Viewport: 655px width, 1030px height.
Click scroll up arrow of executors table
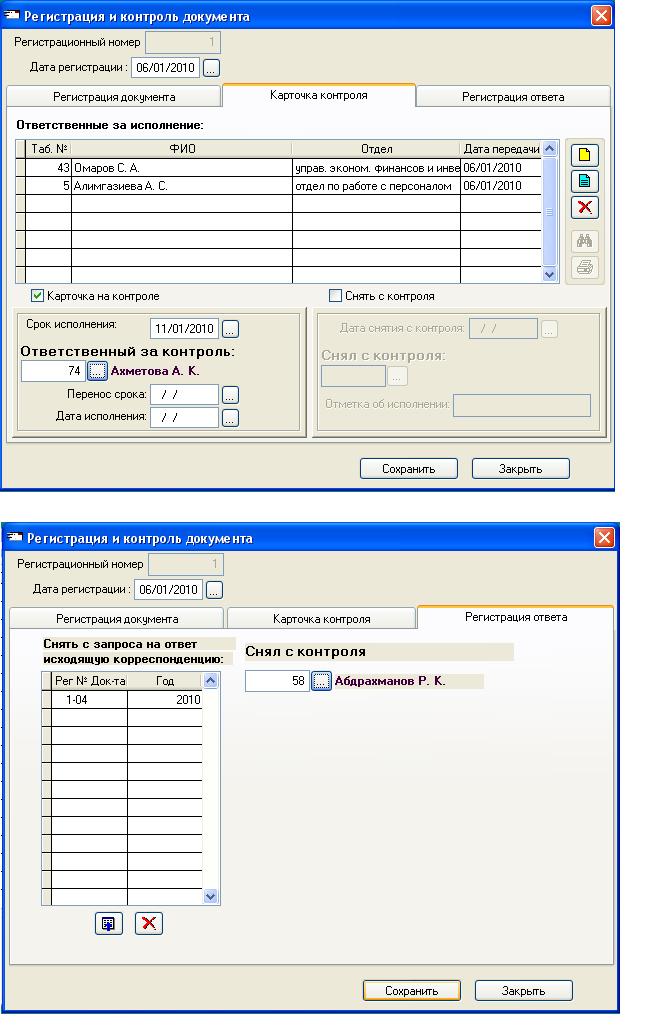click(x=550, y=148)
